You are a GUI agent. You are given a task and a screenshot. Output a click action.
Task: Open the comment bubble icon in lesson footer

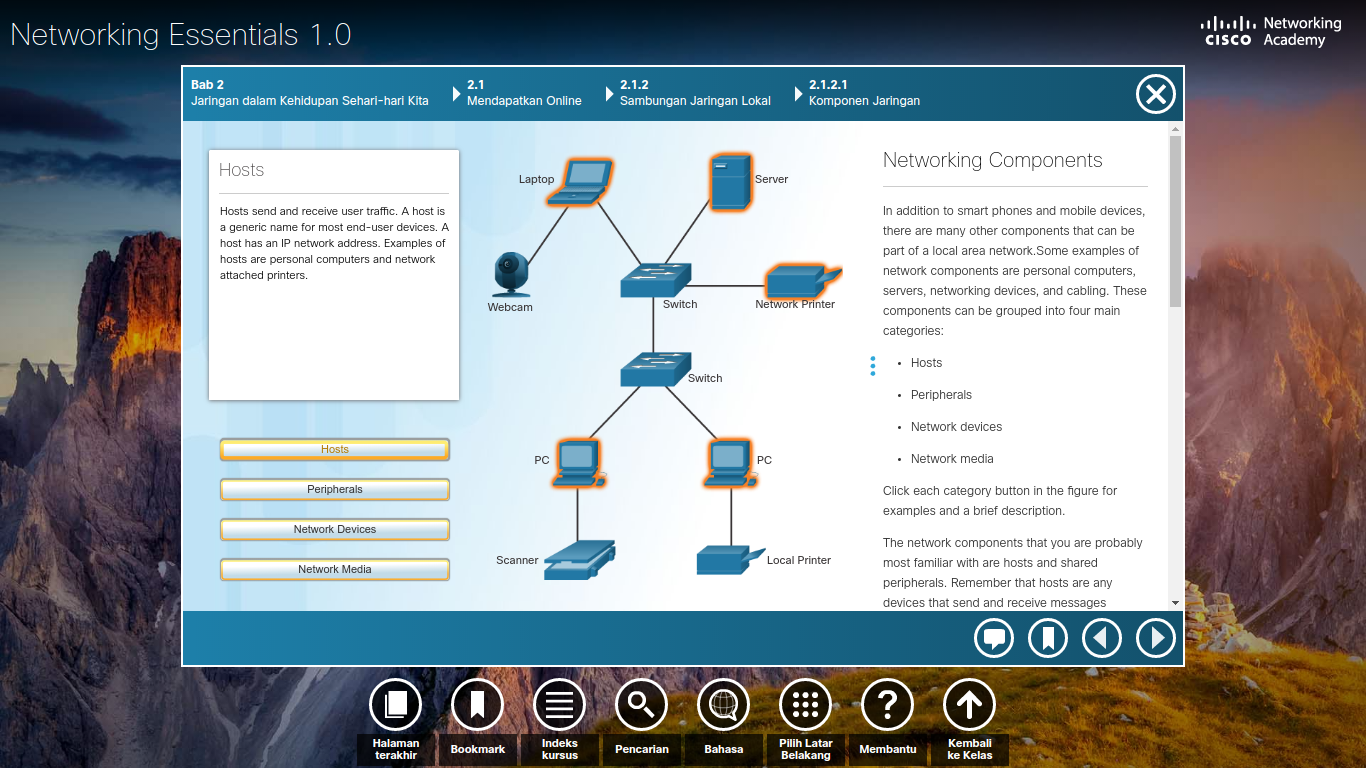(x=994, y=637)
